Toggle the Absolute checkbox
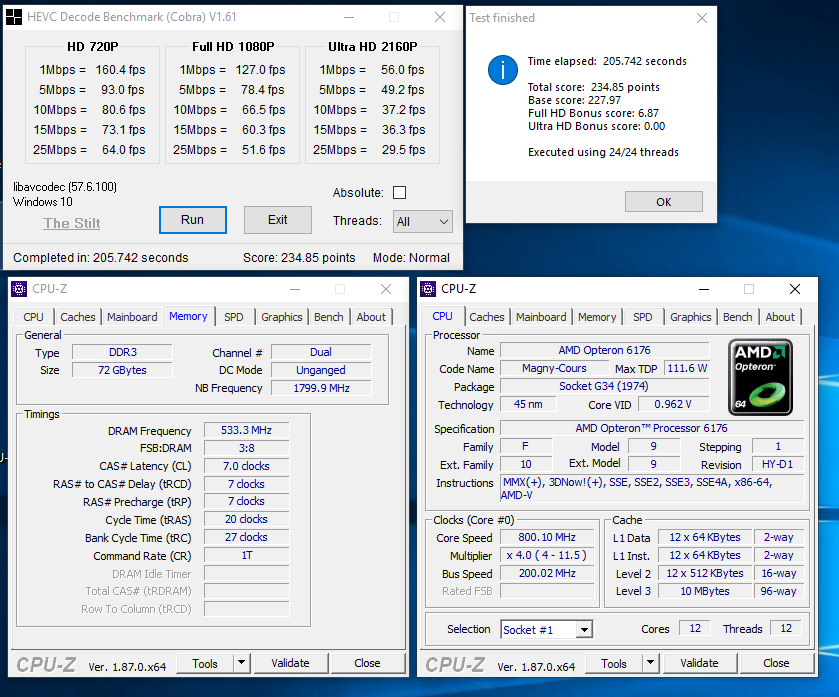Image resolution: width=839 pixels, height=697 pixels. pos(399,193)
